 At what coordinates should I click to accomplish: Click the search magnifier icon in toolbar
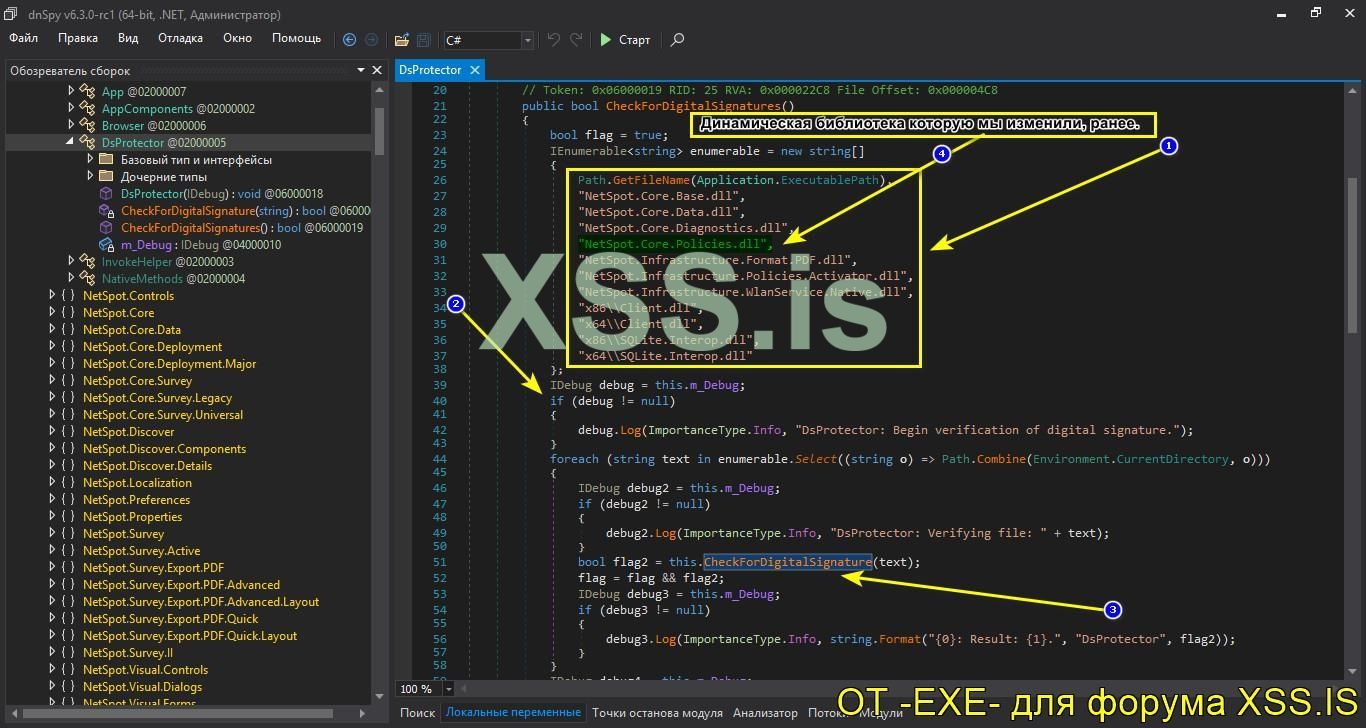[x=678, y=40]
